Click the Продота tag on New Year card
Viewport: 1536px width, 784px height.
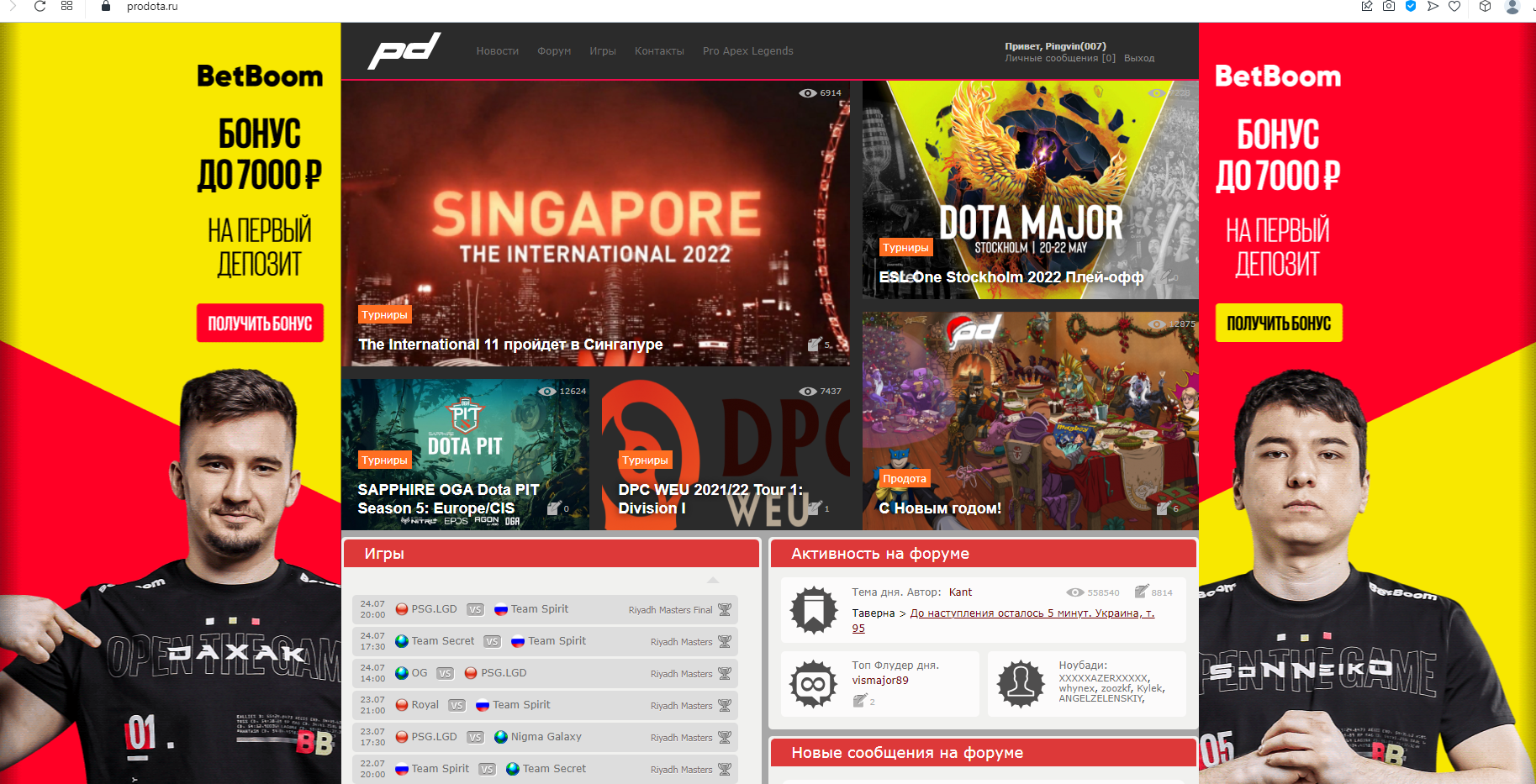(905, 479)
